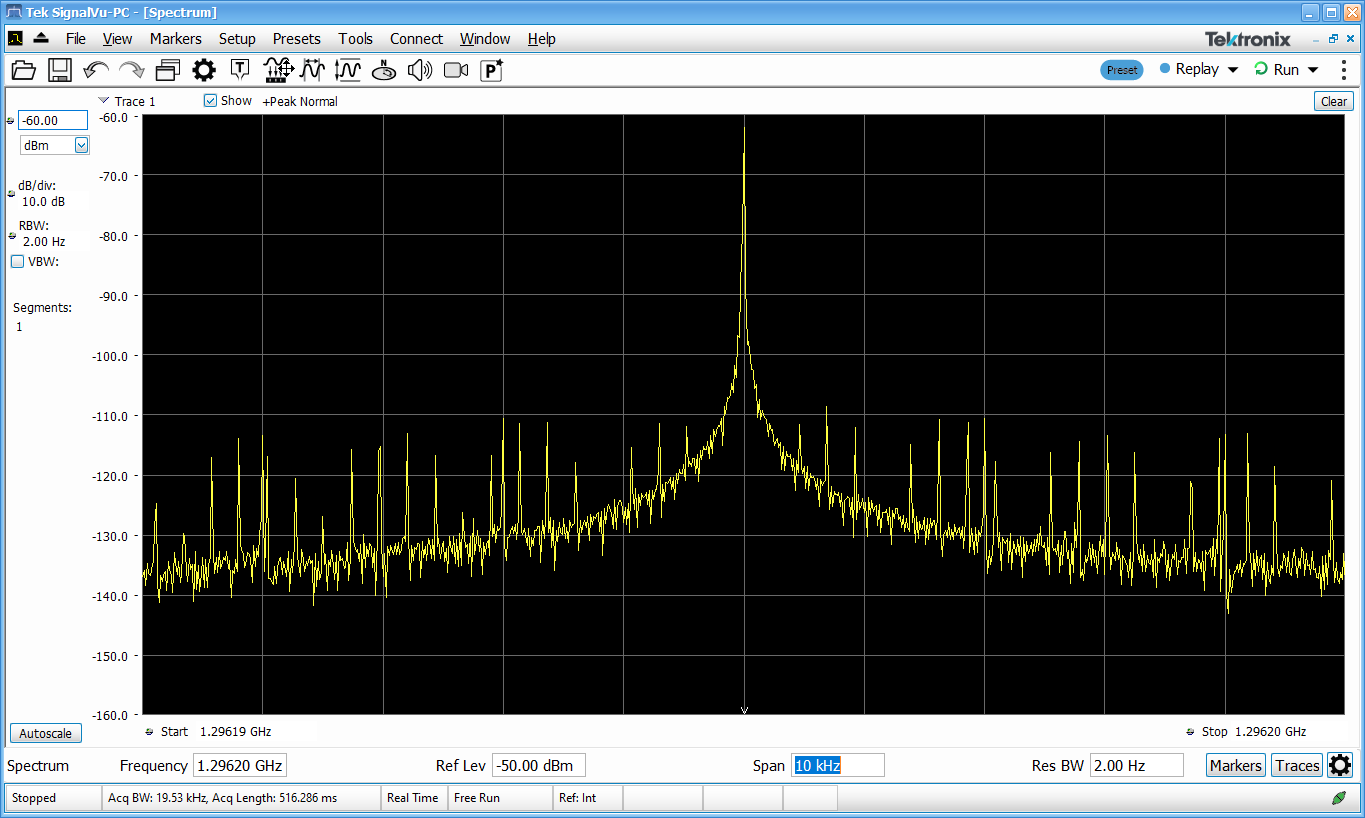Viewport: 1365px width, 818px height.
Task: Click the eject-style menu bar arrow icon
Action: pos(41,38)
